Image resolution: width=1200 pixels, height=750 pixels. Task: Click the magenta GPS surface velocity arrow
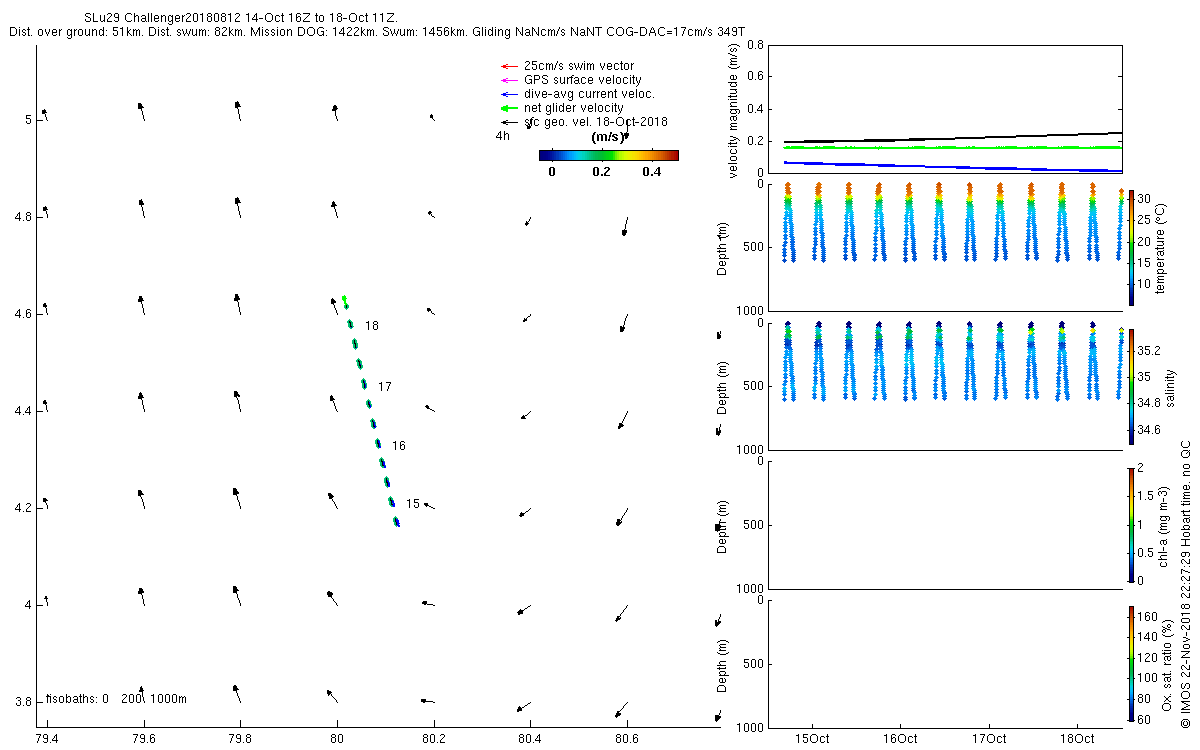pos(507,80)
